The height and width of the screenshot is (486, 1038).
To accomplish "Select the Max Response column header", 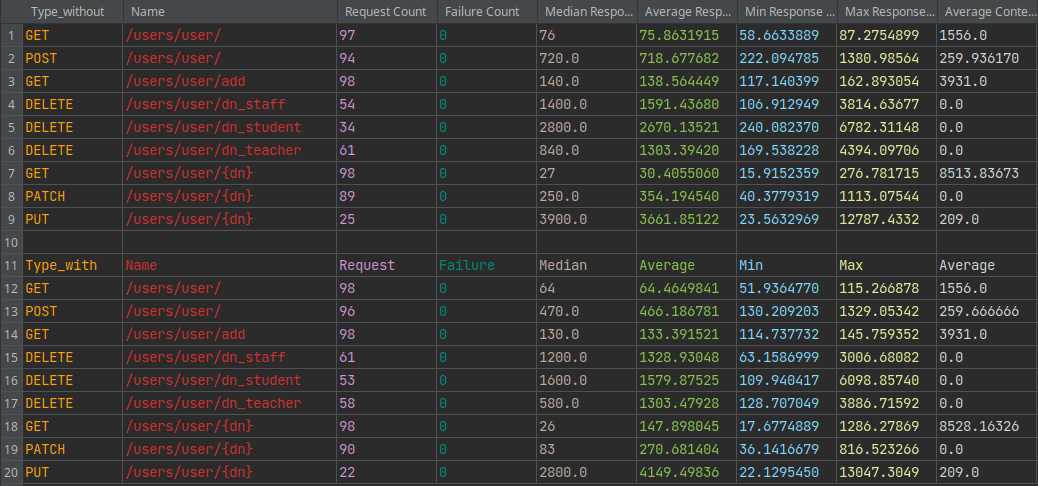I will [x=884, y=12].
